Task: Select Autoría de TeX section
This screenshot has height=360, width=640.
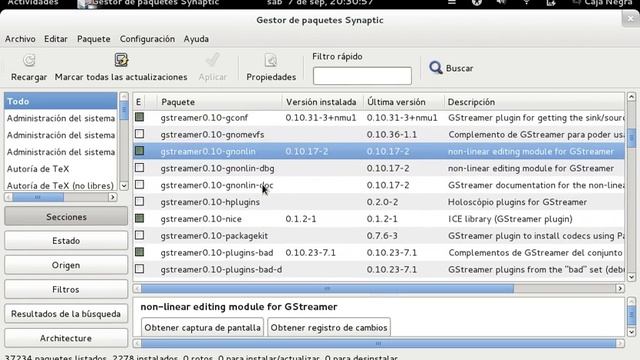Action: pos(60,169)
